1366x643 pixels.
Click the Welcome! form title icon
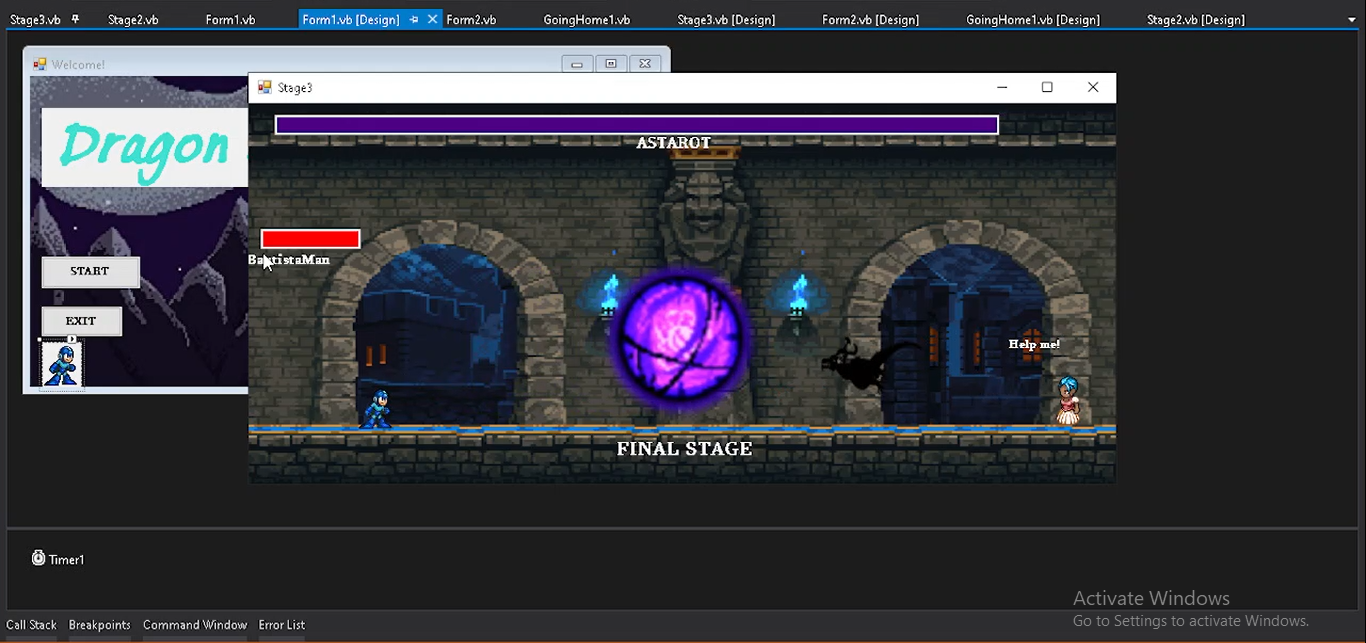click(40, 64)
